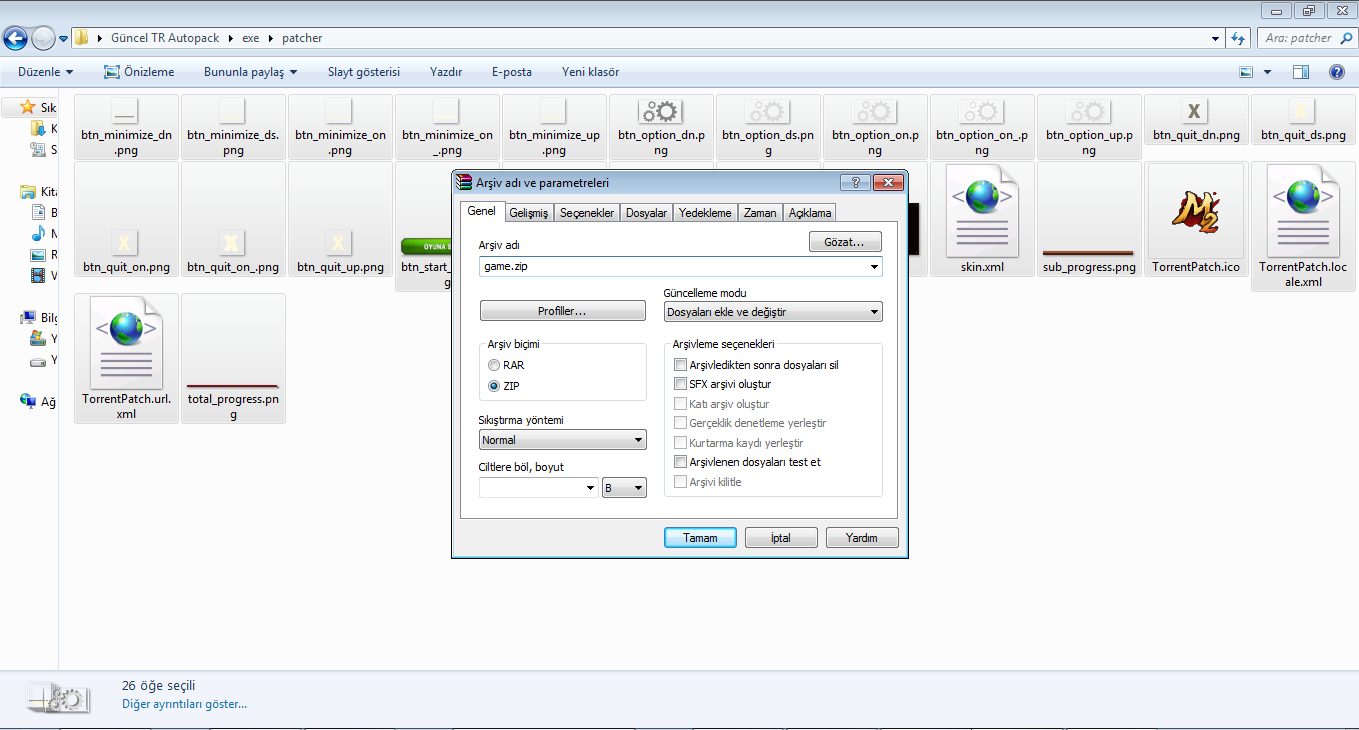
Task: Open the Yedekleme tab
Action: (x=706, y=213)
